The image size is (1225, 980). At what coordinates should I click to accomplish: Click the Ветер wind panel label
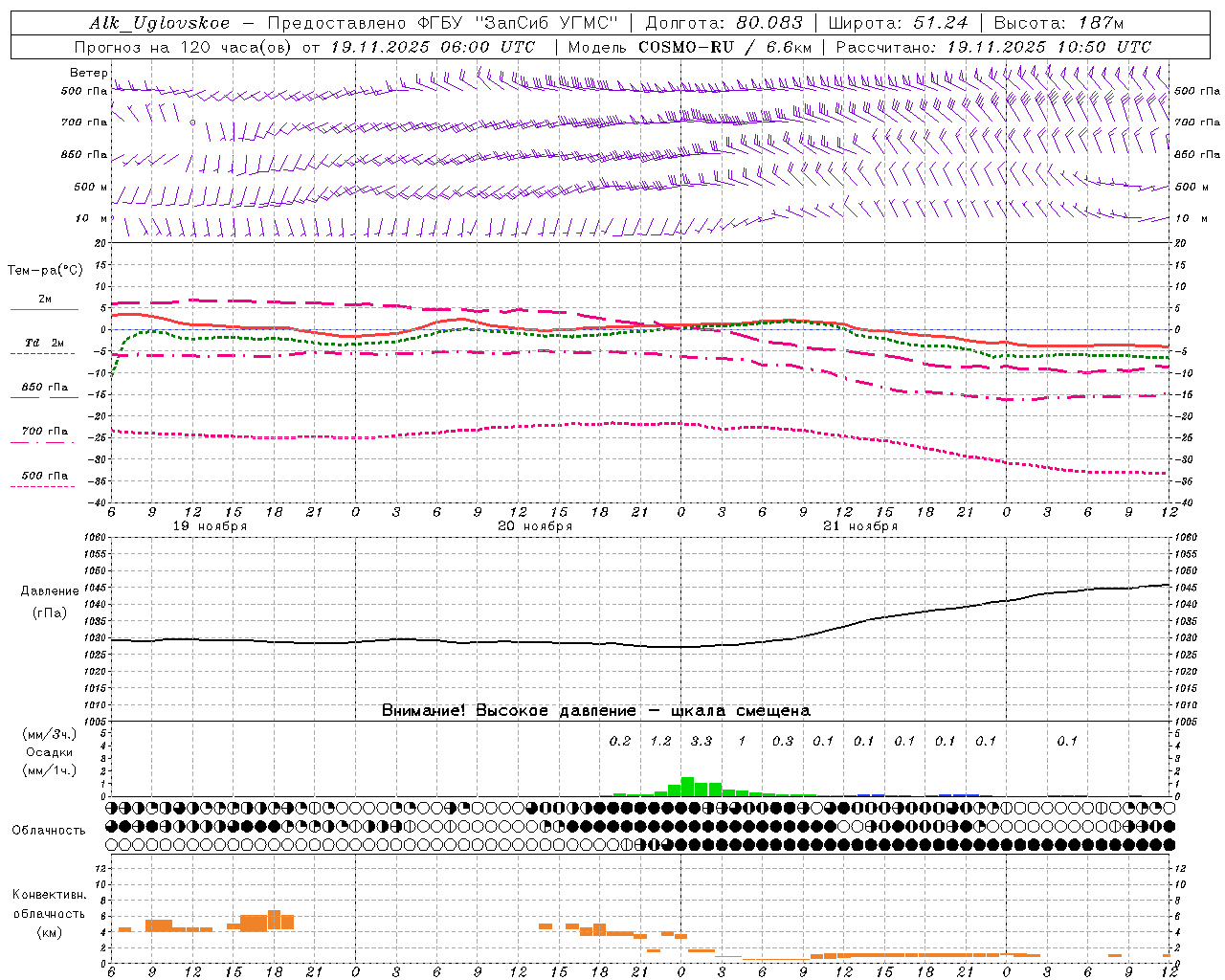89,73
